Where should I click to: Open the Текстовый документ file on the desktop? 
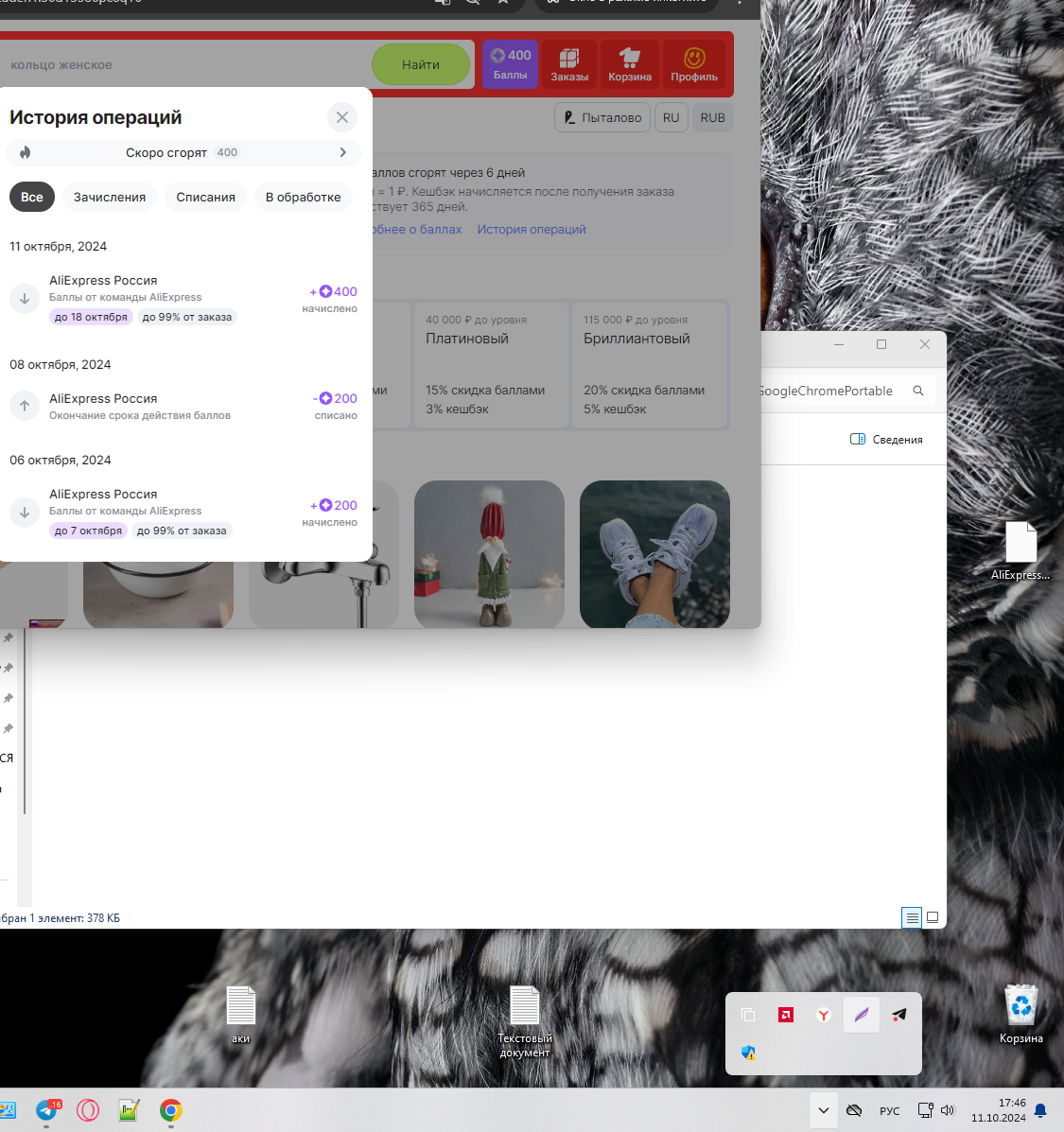click(525, 1021)
